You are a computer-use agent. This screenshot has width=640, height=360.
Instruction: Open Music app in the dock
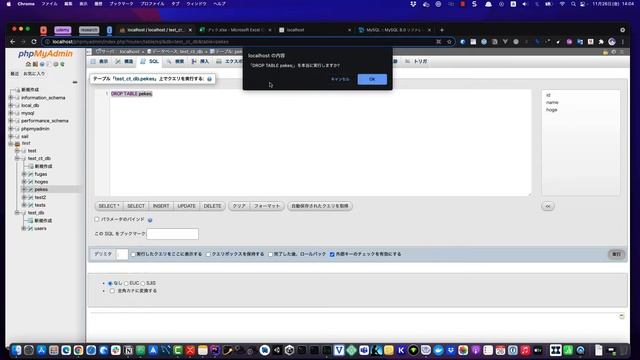(525, 350)
